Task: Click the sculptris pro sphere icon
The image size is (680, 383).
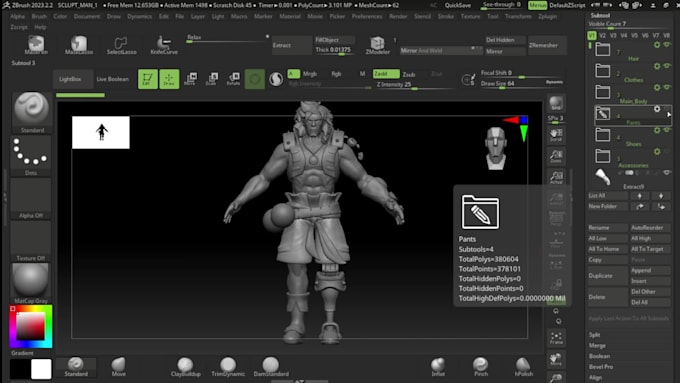Action: coord(276,79)
